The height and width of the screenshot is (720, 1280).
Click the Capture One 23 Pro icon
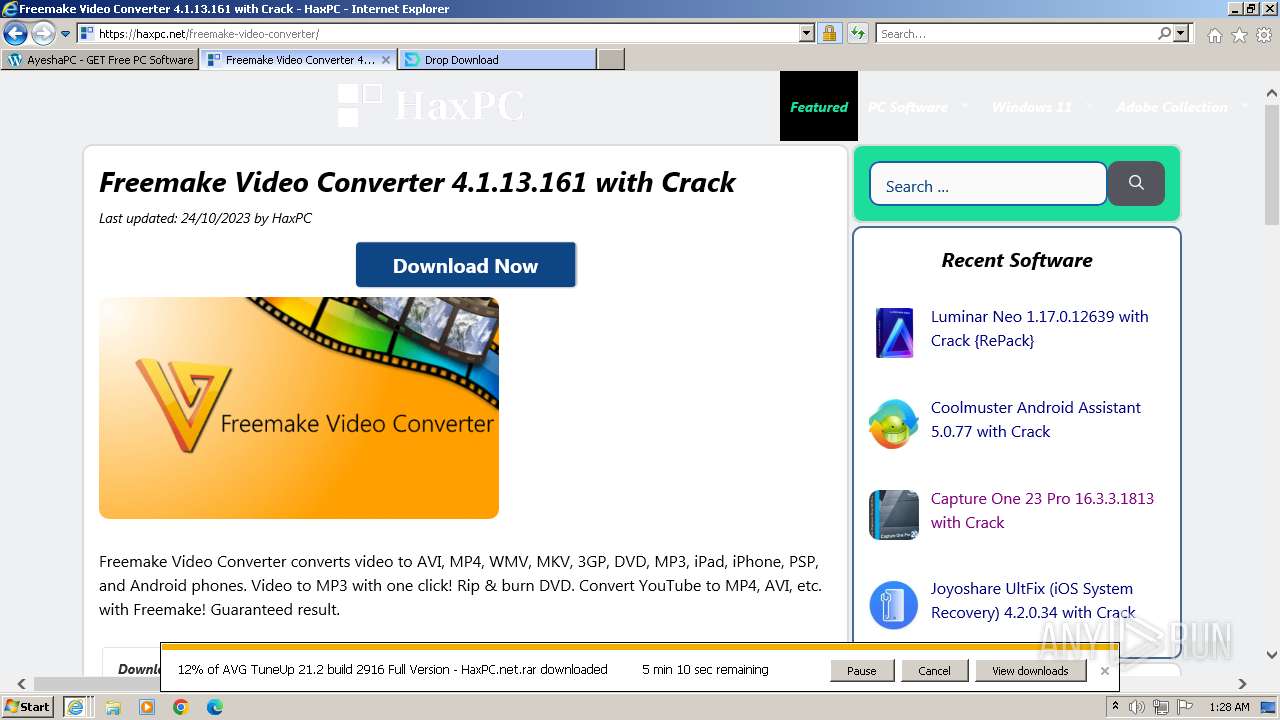894,515
